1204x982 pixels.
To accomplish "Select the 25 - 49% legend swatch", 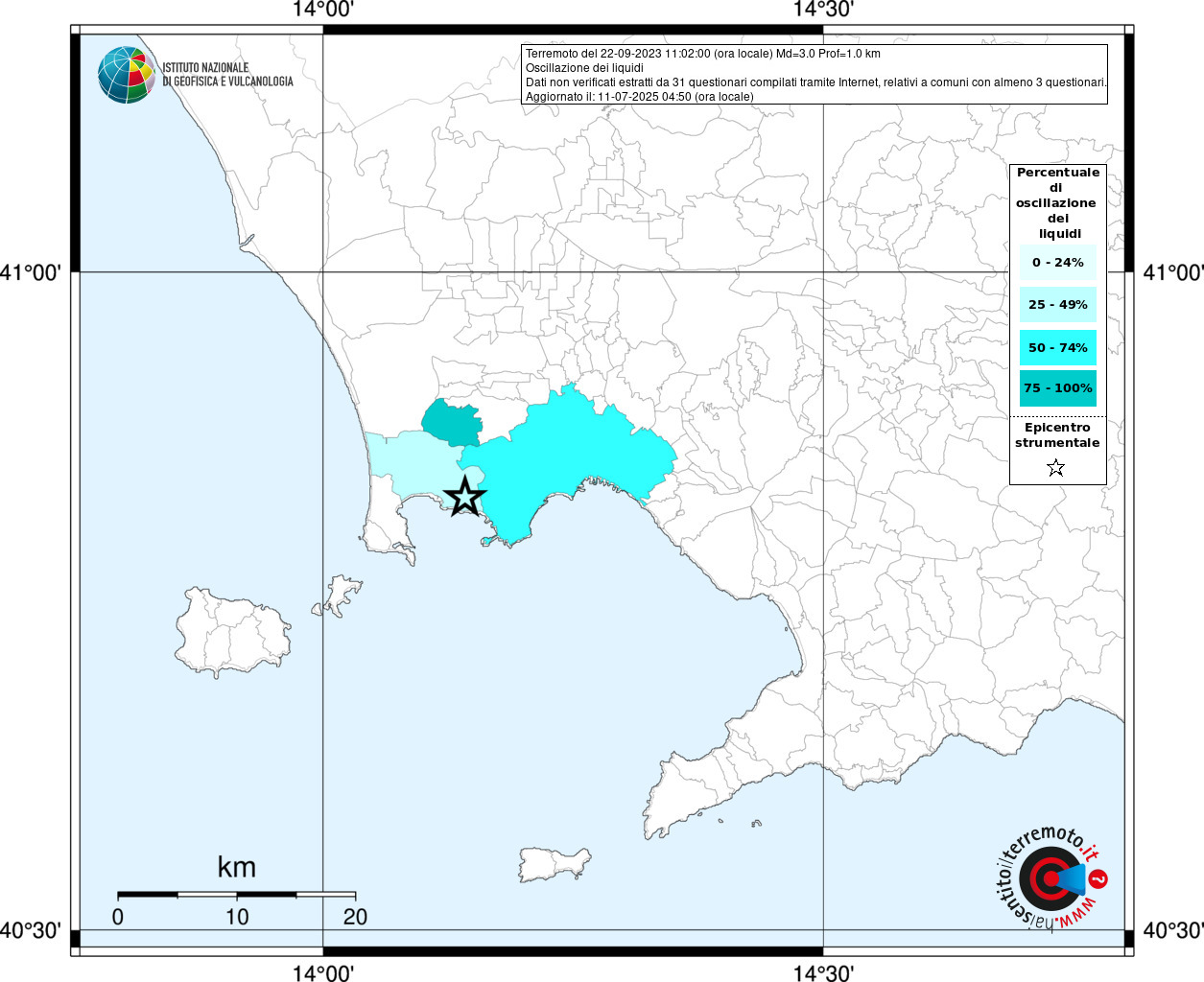I will click(1058, 305).
